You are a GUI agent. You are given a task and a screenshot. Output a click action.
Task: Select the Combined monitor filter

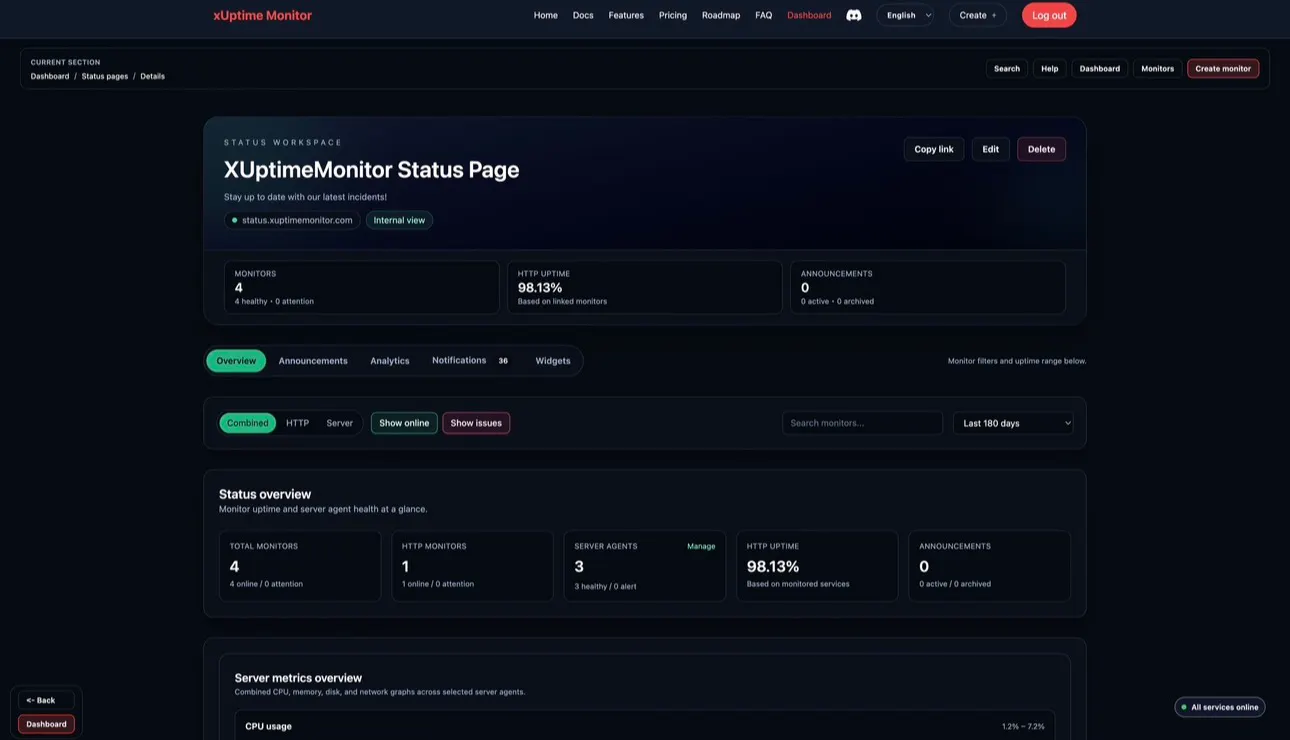click(248, 423)
